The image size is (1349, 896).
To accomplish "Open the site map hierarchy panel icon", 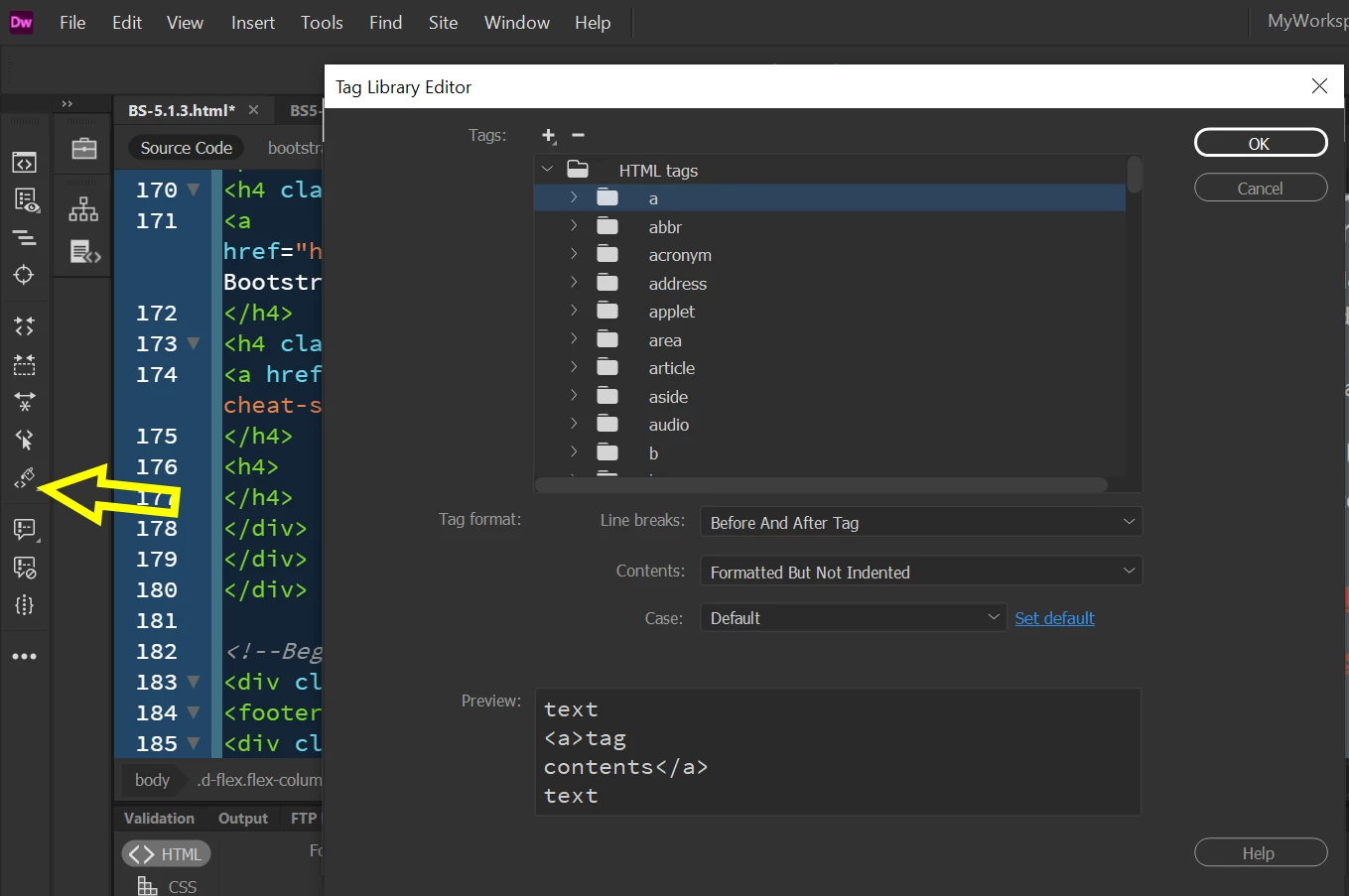I will click(x=83, y=208).
